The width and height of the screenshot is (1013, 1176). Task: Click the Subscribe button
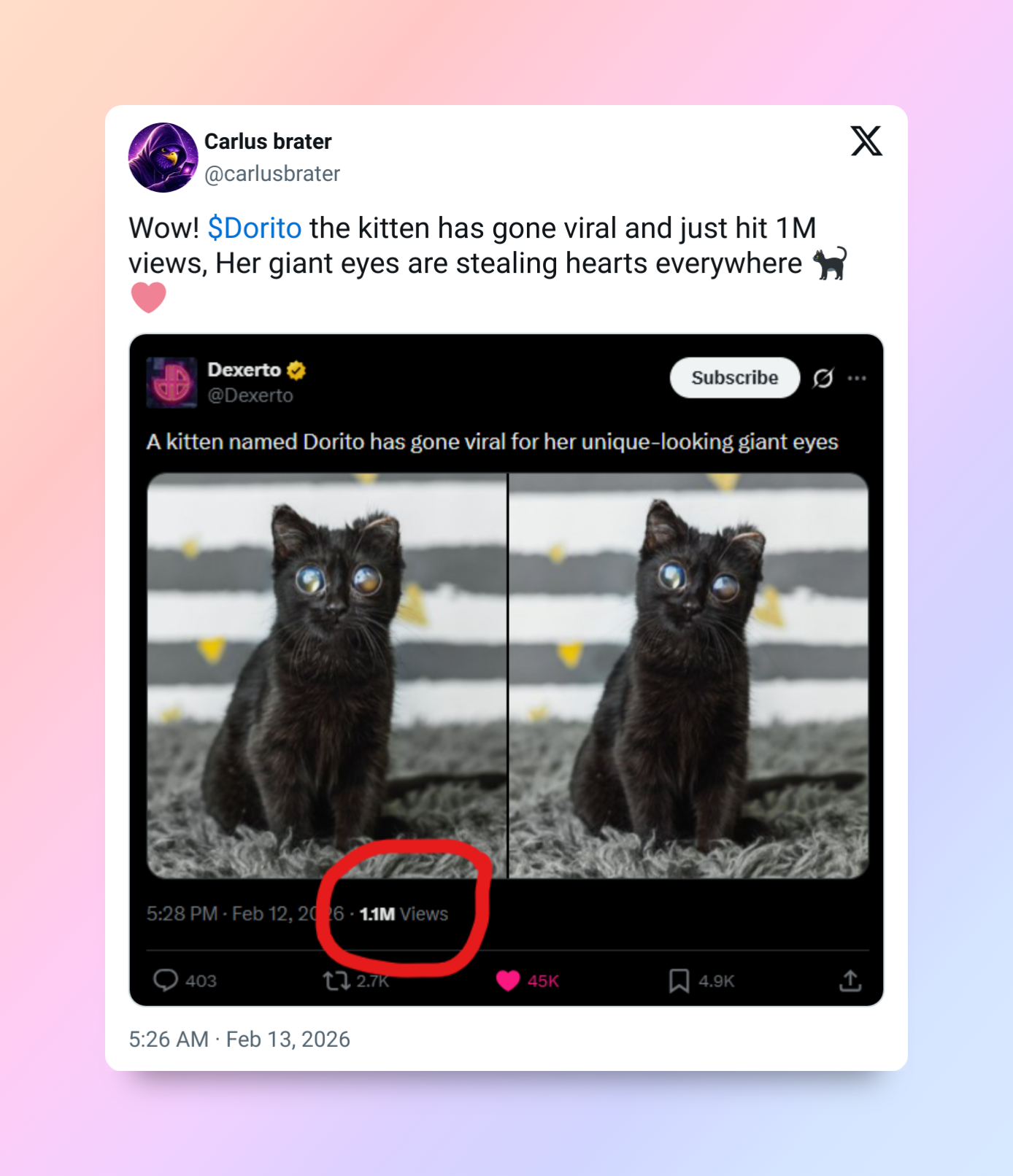(x=735, y=378)
